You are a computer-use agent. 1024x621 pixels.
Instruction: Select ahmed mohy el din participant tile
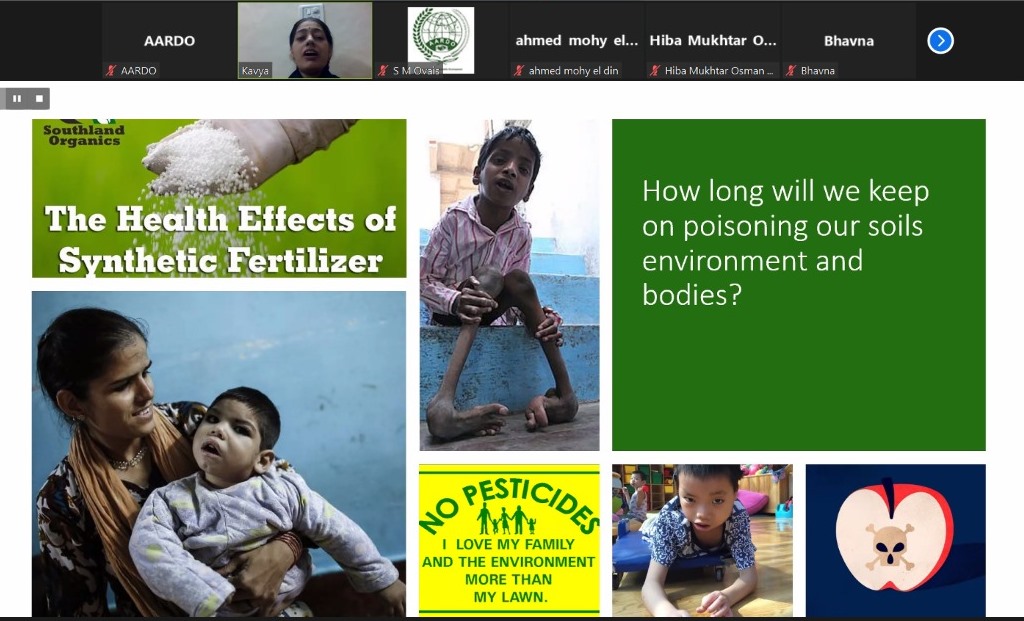[x=577, y=40]
